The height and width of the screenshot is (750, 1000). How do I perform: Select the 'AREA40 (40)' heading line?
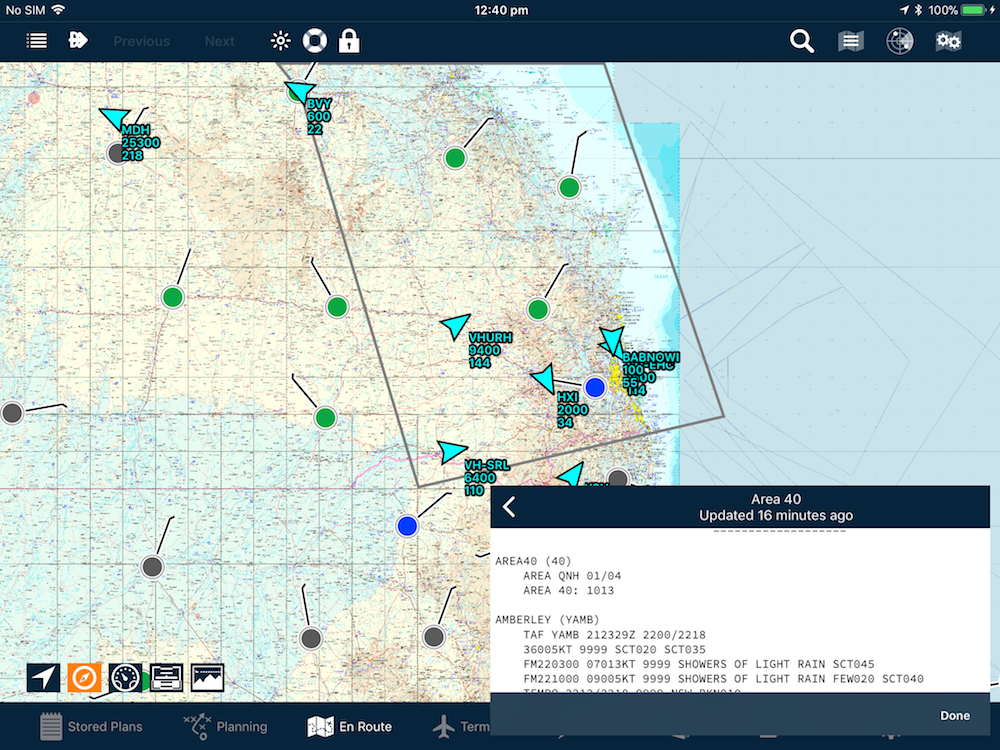point(533,561)
